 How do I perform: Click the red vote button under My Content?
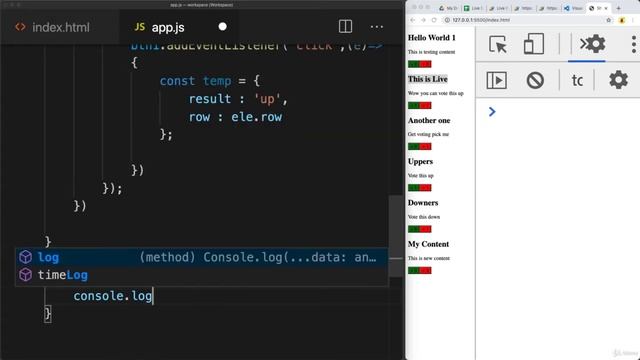tap(425, 270)
